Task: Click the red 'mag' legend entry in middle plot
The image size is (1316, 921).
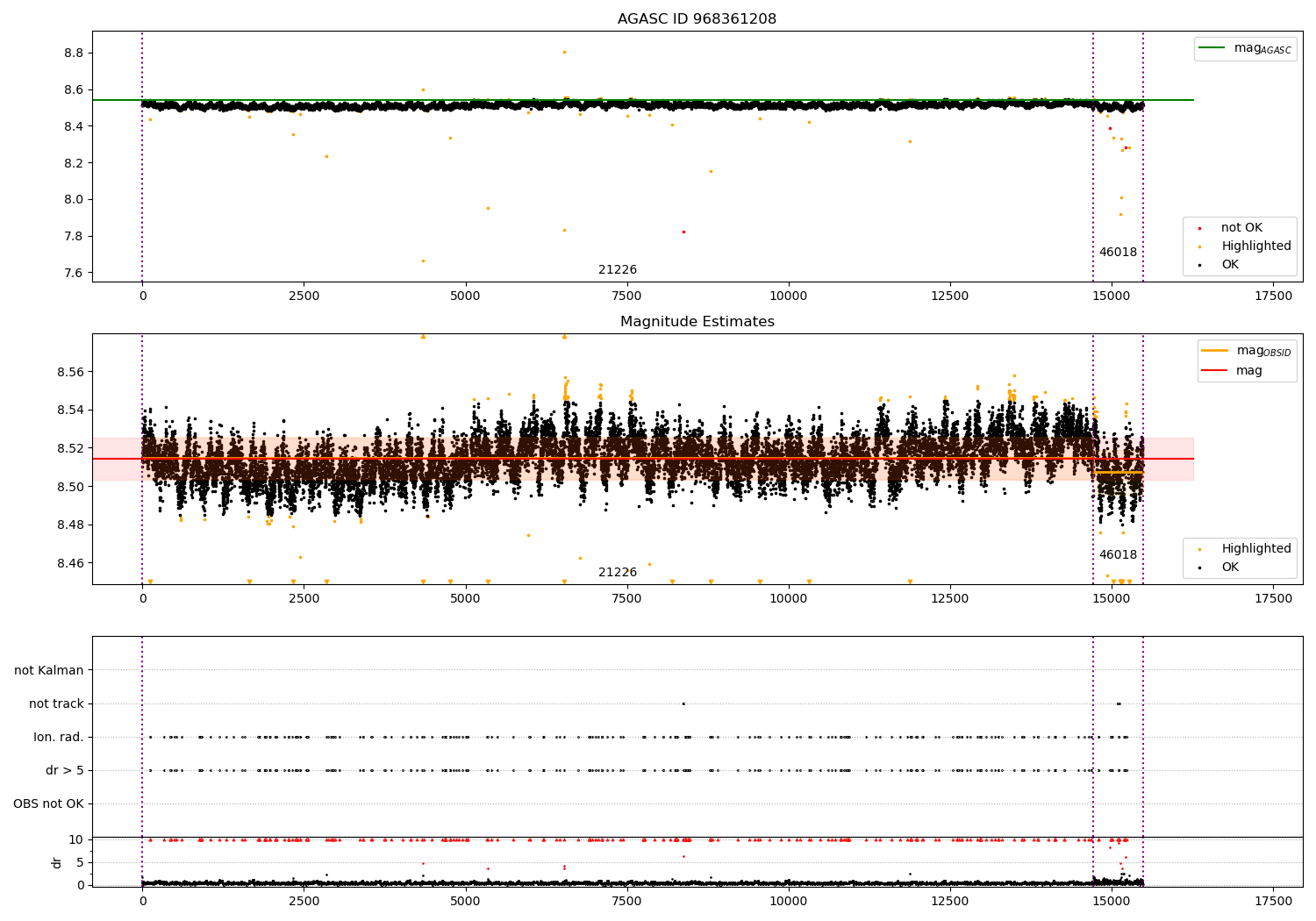Action: [1232, 370]
